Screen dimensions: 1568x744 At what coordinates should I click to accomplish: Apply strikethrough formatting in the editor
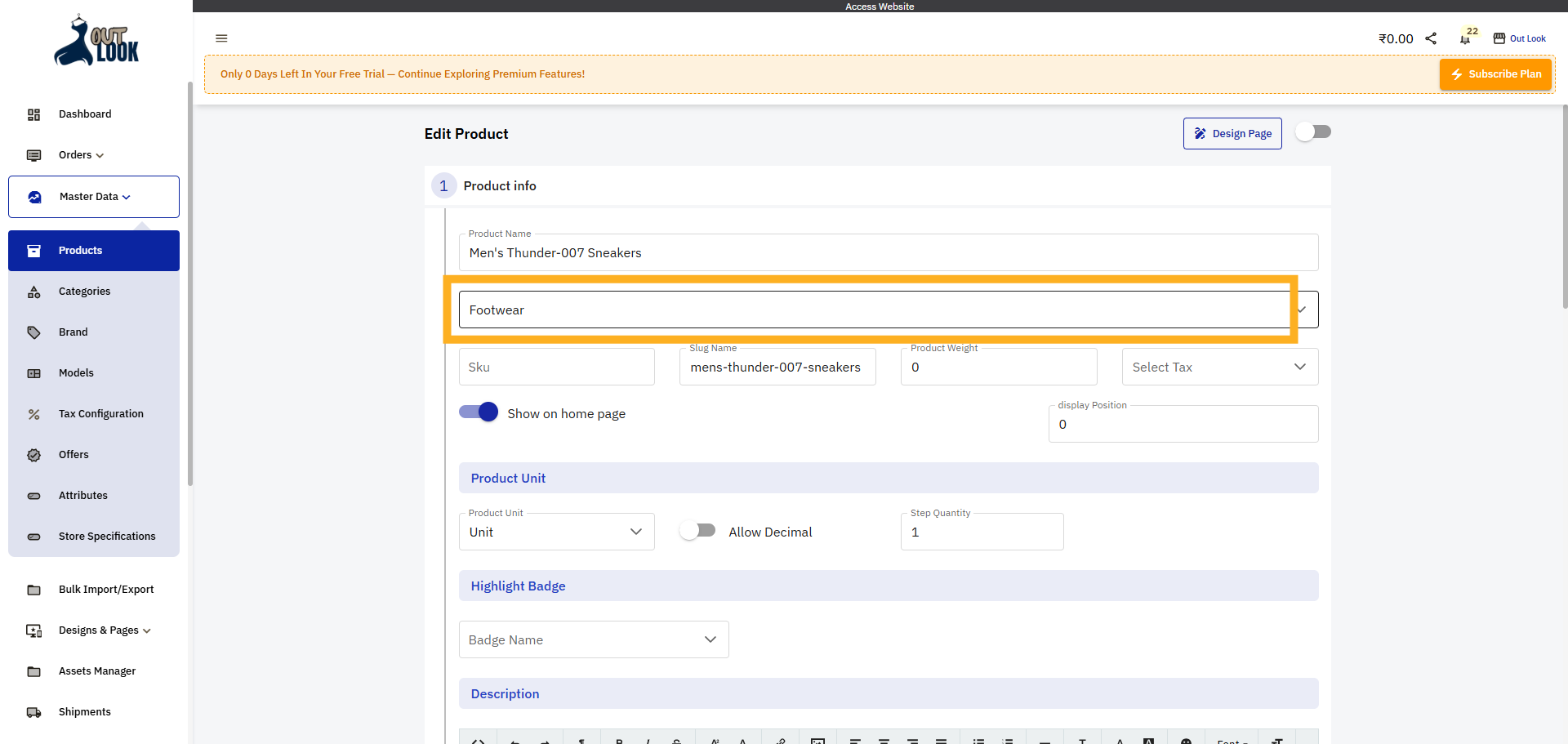point(675,739)
